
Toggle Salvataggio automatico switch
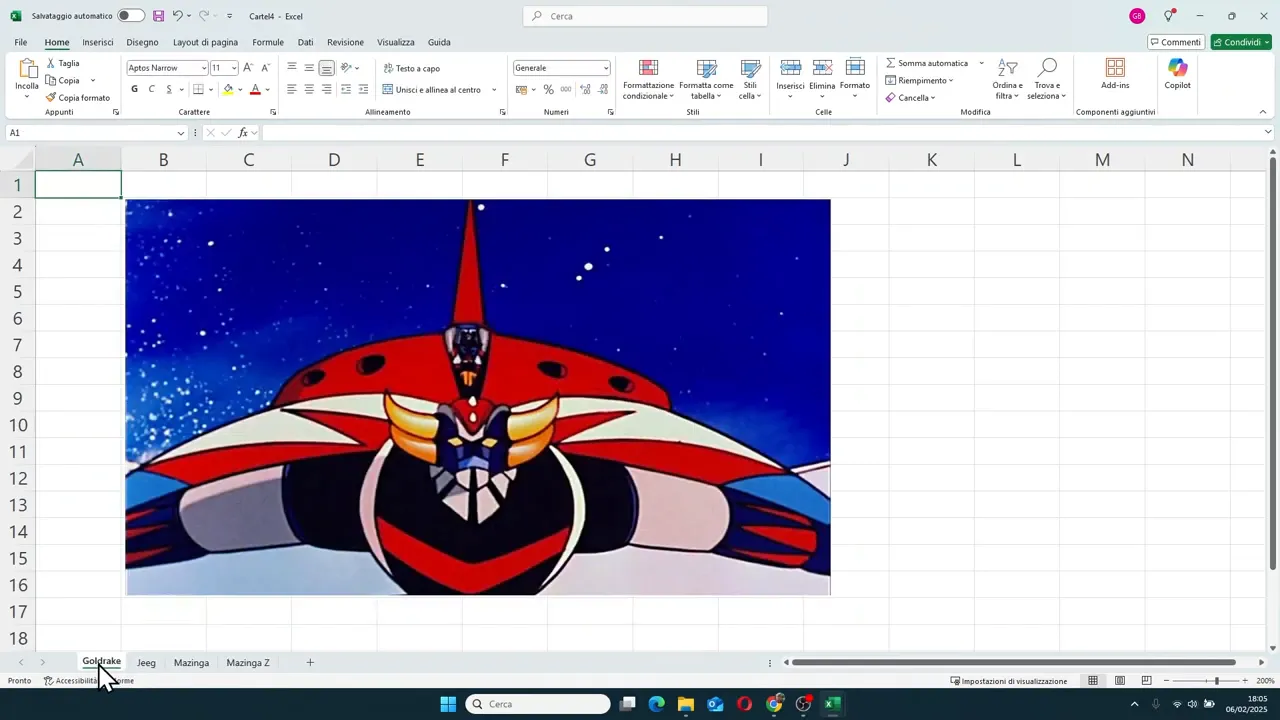[x=131, y=16]
